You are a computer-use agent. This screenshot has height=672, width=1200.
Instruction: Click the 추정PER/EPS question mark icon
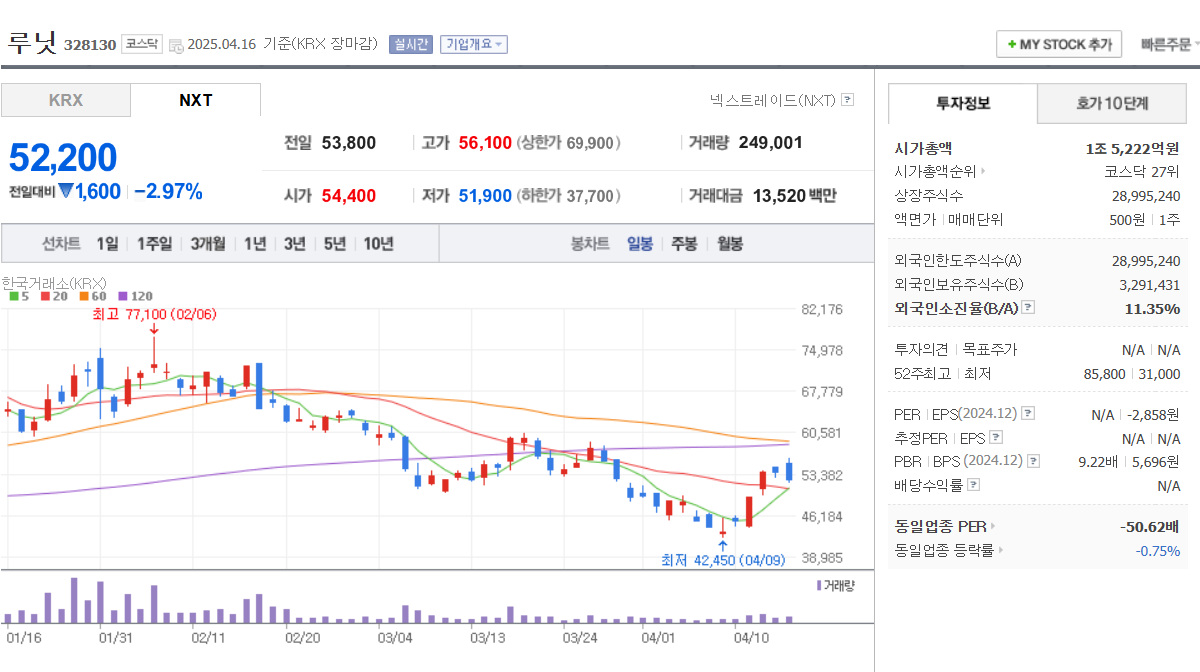click(x=996, y=437)
